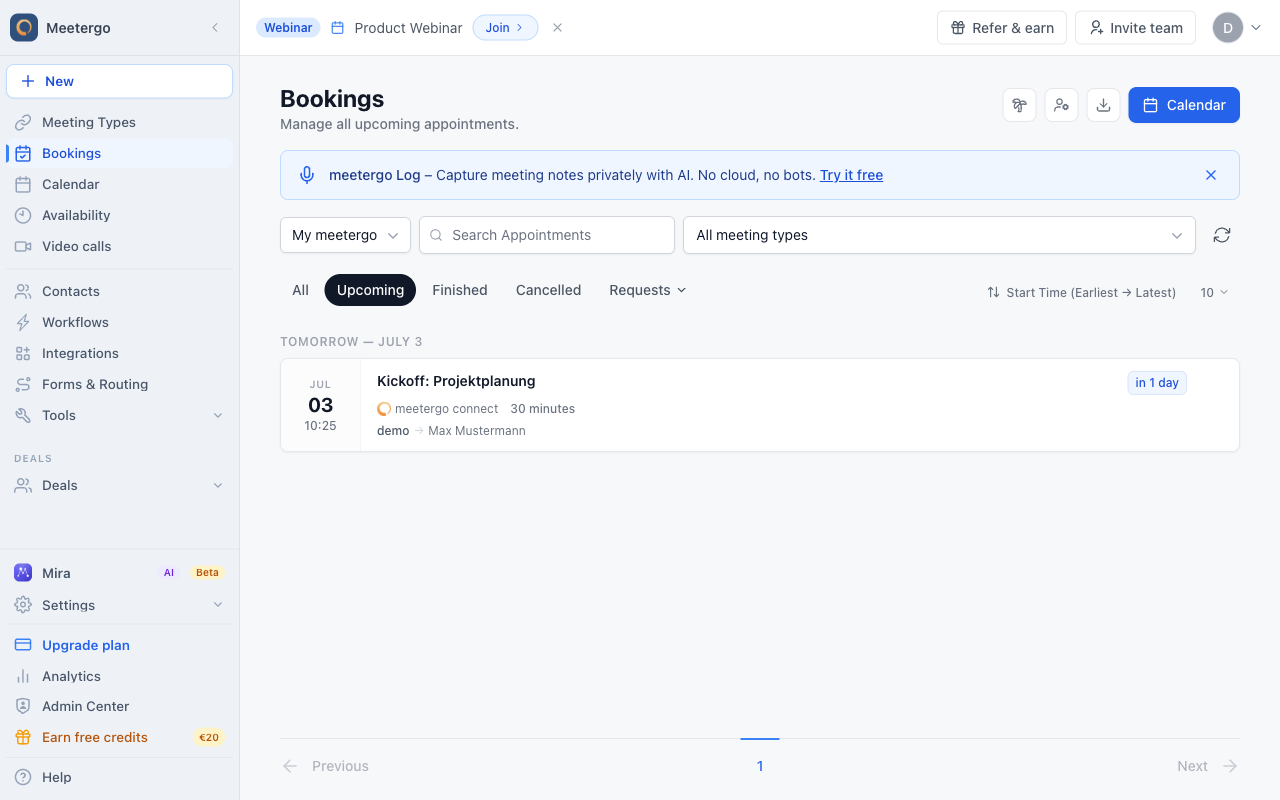This screenshot has width=1280, height=800.
Task: Refresh the bookings list
Action: 1222,235
